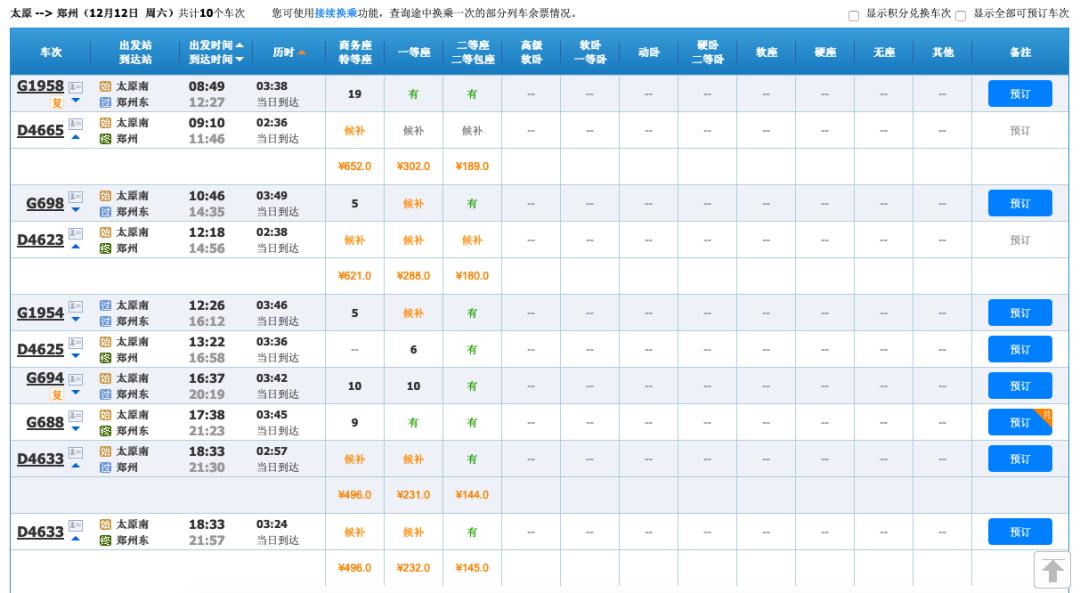Open ID card icon next to G1958
This screenshot has height=593, width=1080.
pos(76,87)
